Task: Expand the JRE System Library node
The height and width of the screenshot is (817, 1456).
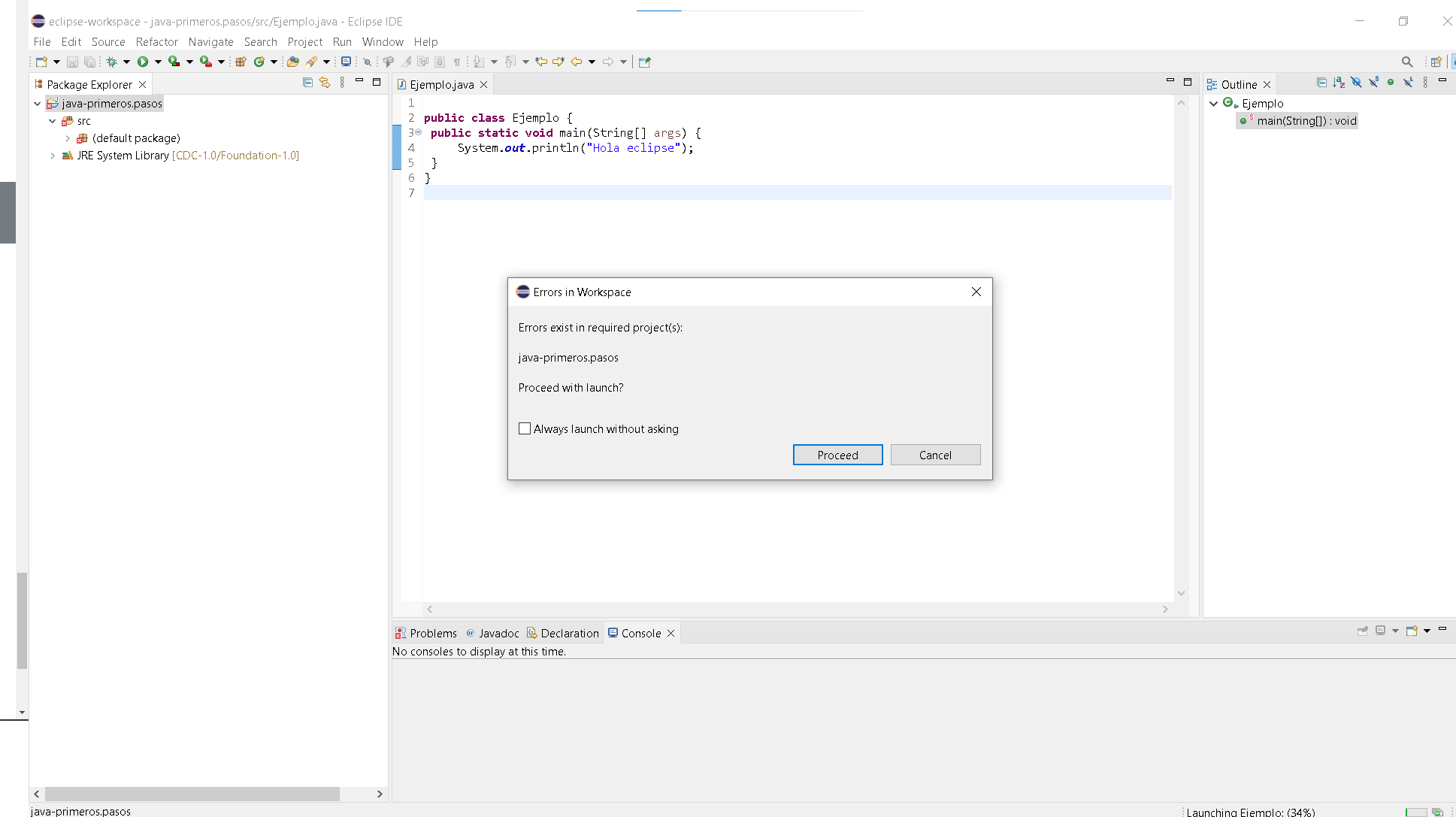Action: [52, 156]
